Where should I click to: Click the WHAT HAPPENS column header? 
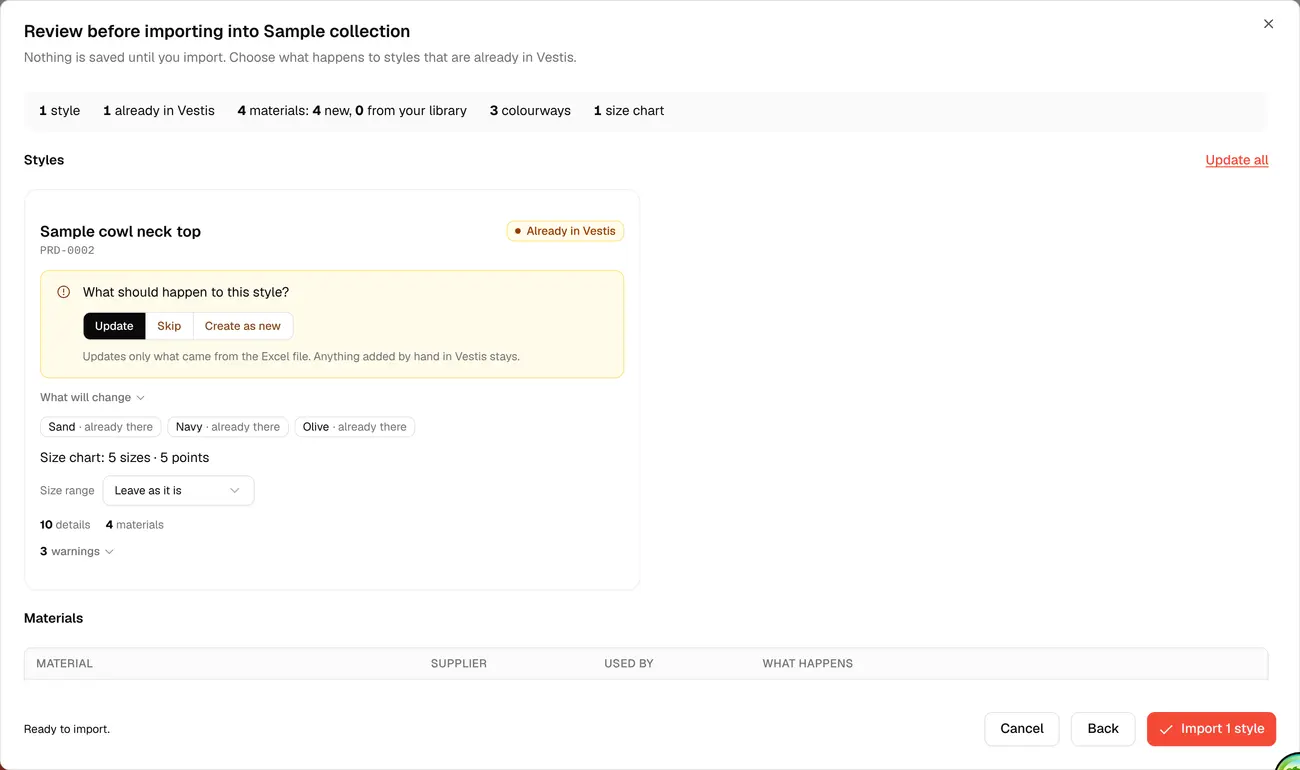pos(808,663)
